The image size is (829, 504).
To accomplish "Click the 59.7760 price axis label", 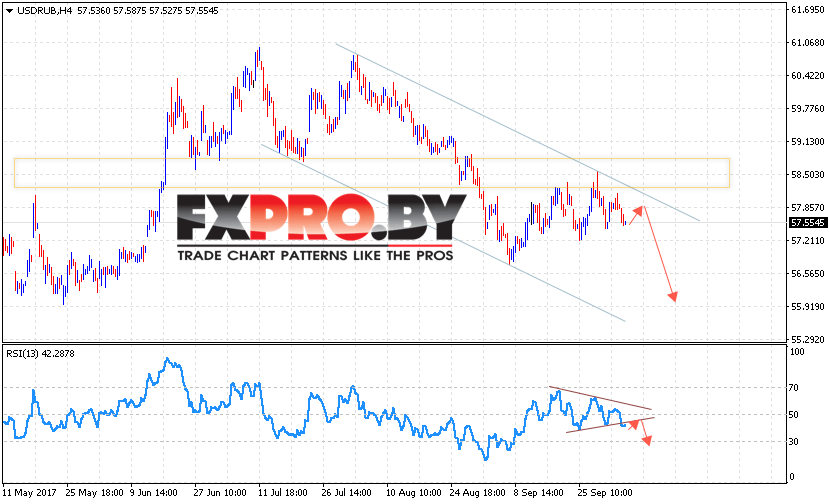I will (807, 108).
